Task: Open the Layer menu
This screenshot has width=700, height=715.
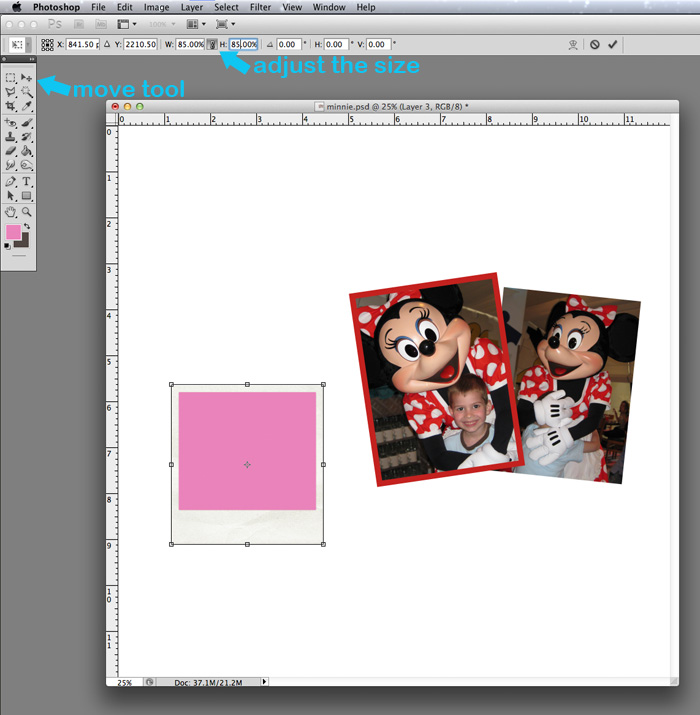Action: pos(192,7)
